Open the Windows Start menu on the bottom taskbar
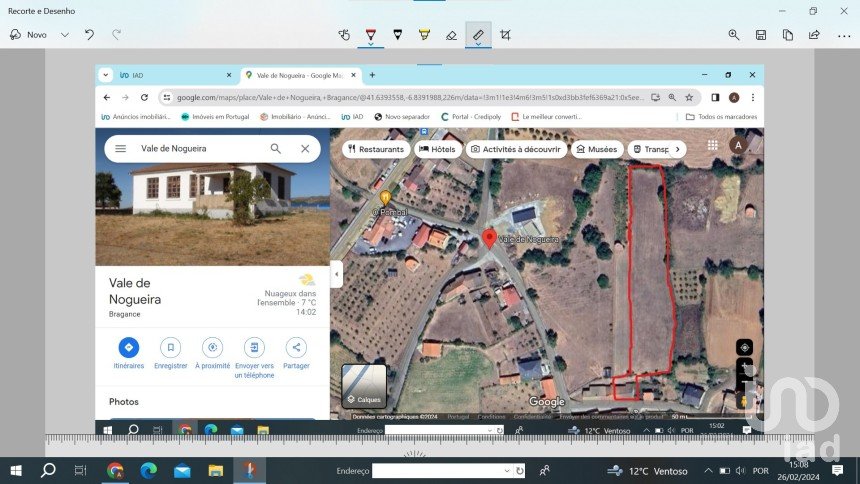 pos(16,470)
